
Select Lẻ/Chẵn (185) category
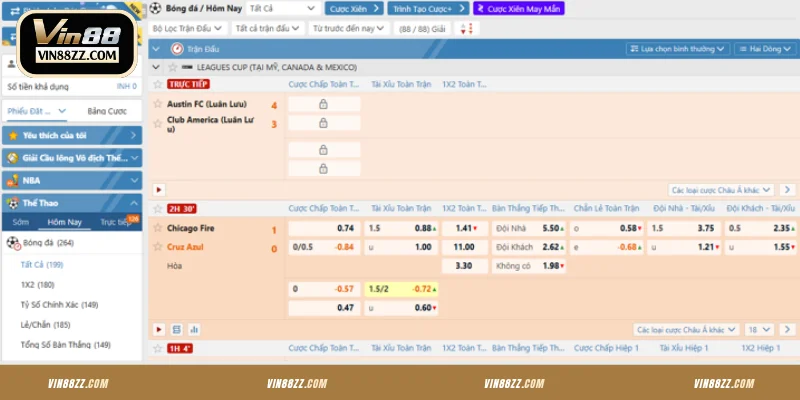[x=45, y=325]
